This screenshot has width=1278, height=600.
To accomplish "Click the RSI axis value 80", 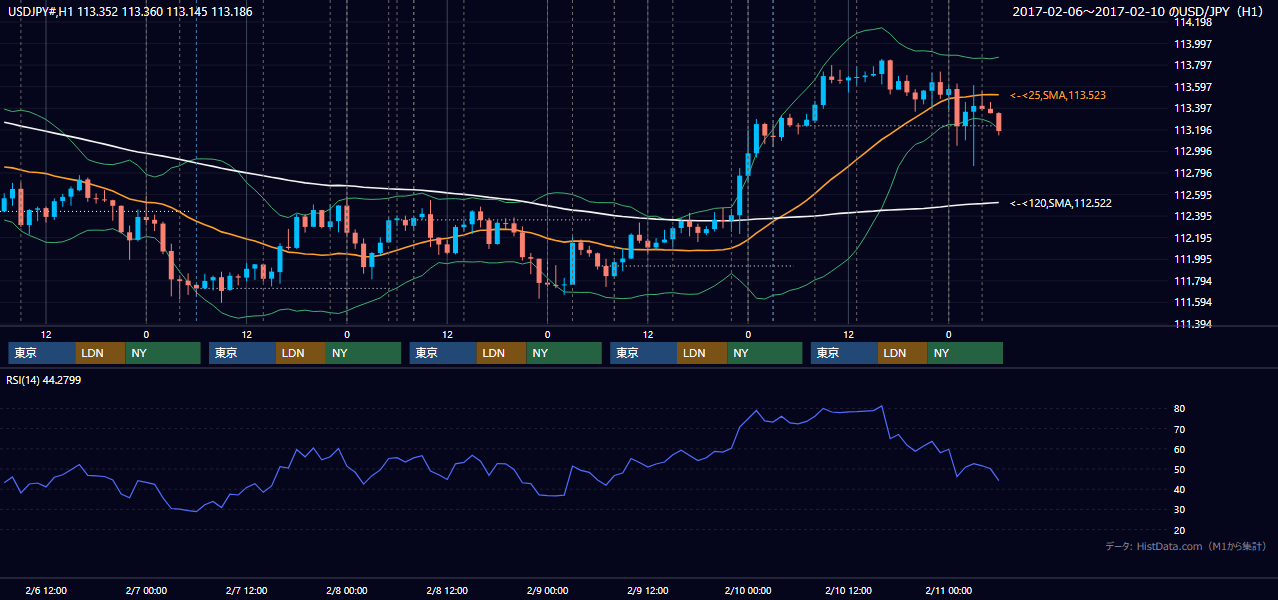I will [x=1180, y=409].
